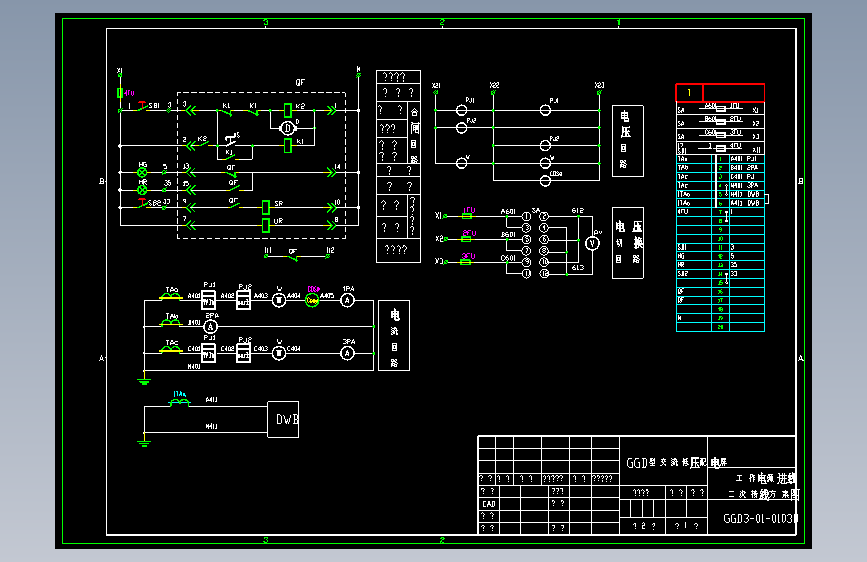Select the 4FU fuse symbol
The image size is (867, 562).
pos(120,93)
